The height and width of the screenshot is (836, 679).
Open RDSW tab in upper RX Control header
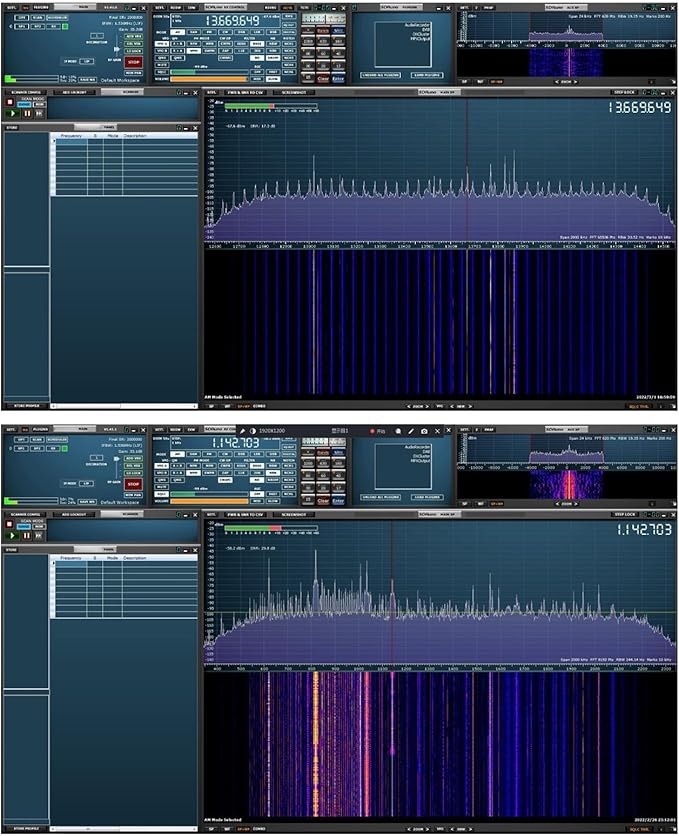(x=270, y=7)
